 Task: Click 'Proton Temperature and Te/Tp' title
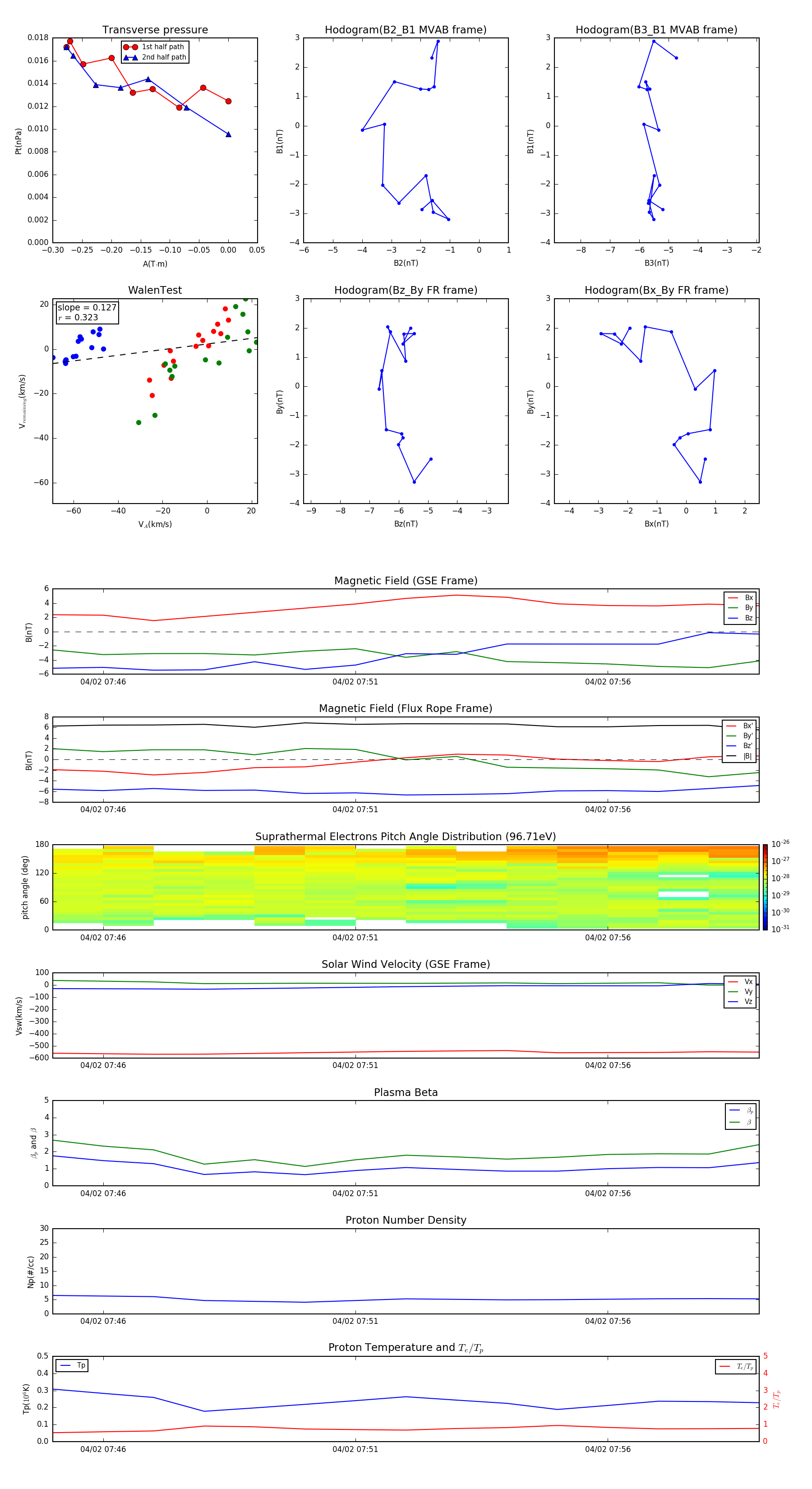pyautogui.click(x=406, y=1348)
